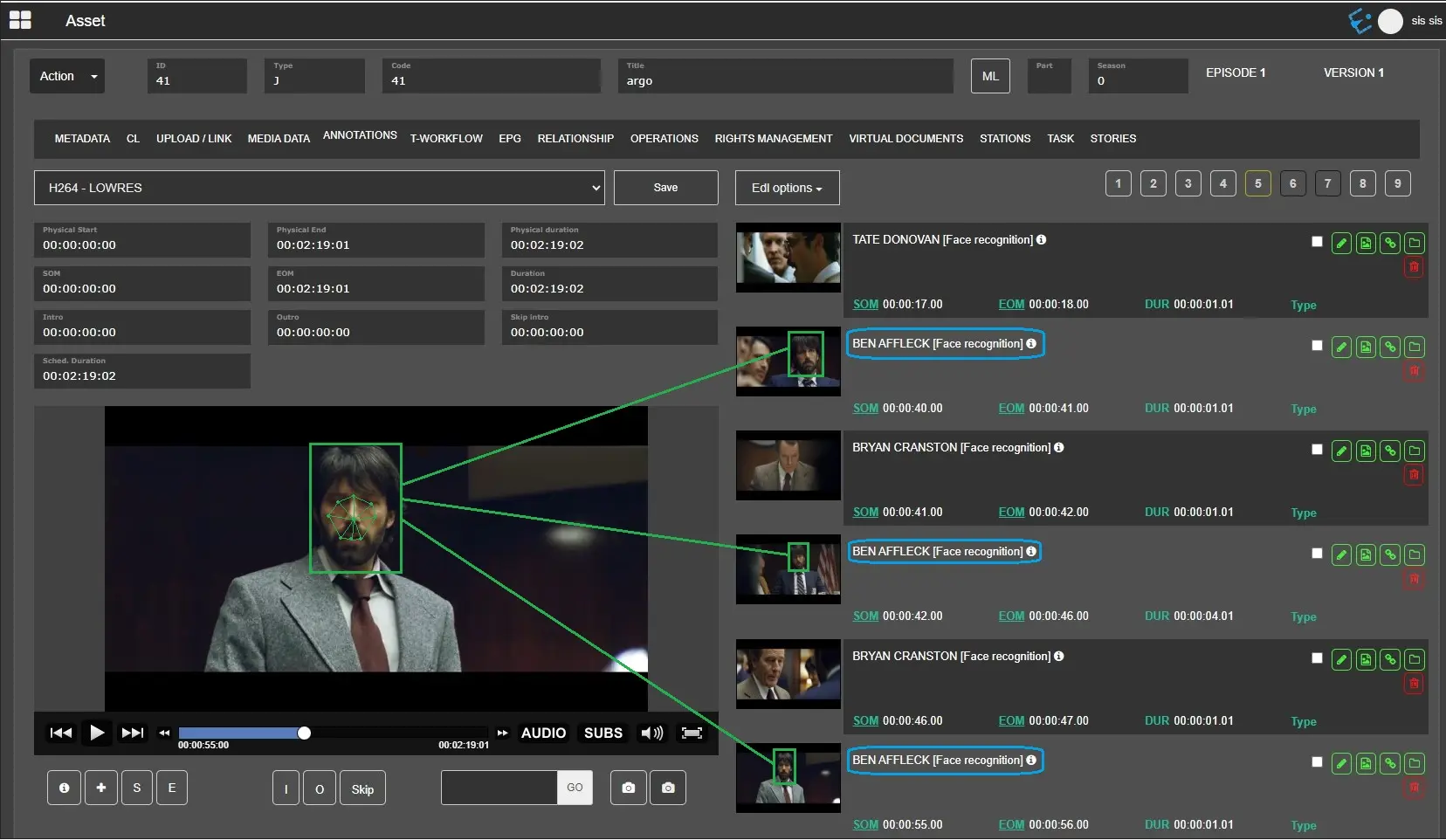This screenshot has height=840, width=1446.
Task: Toggle fullscreen in the video player
Action: (x=692, y=733)
